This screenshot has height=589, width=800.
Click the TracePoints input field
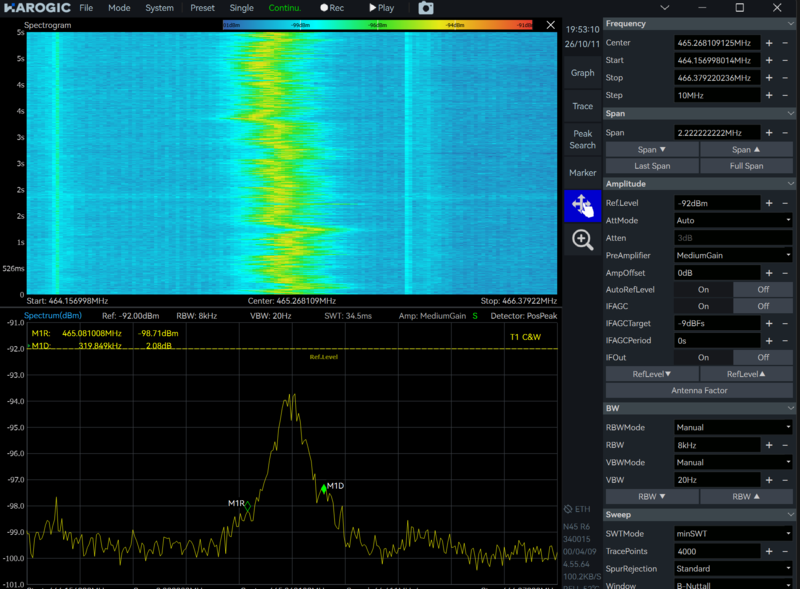[717, 552]
